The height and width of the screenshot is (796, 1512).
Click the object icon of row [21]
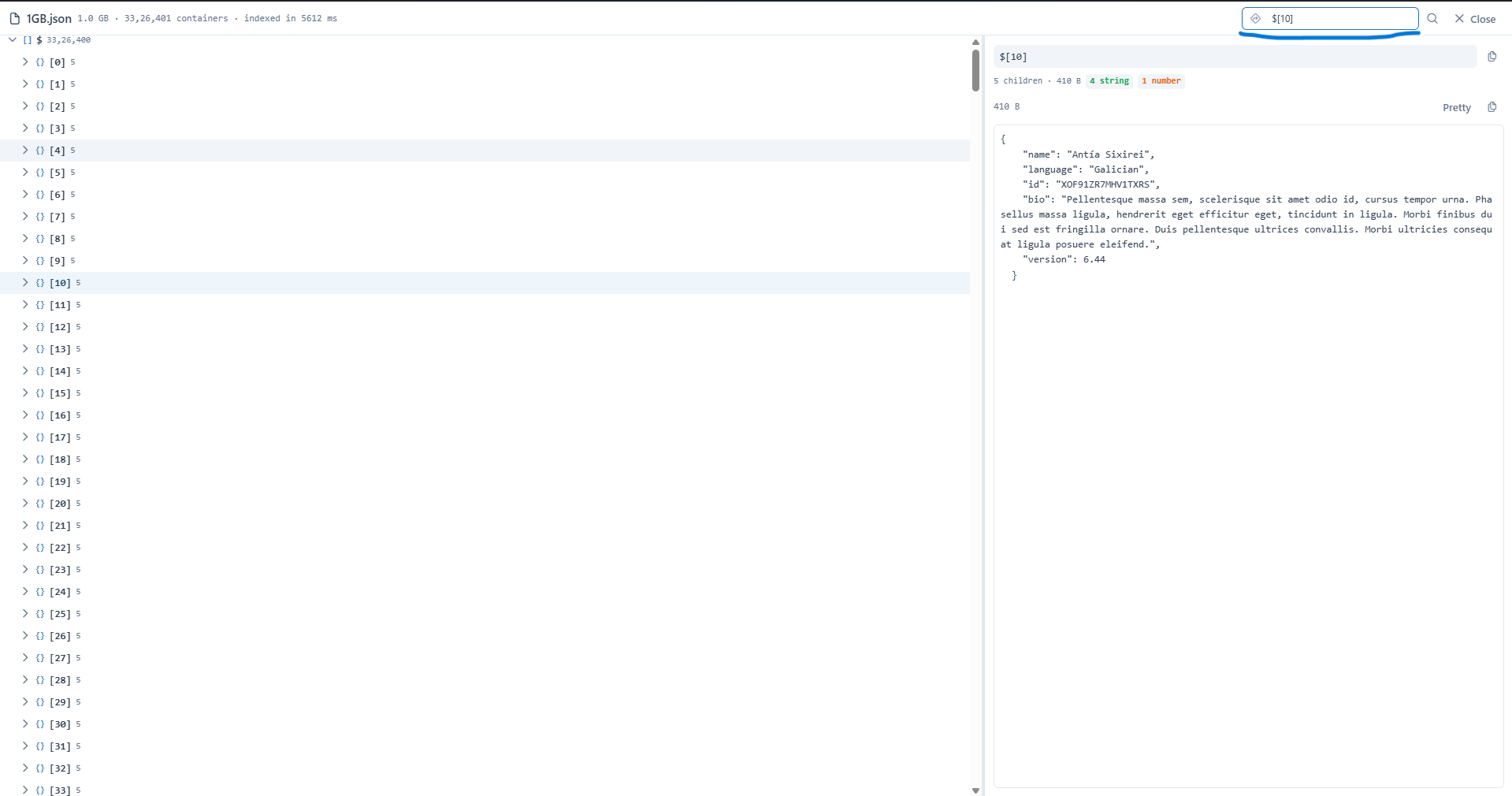(x=40, y=526)
